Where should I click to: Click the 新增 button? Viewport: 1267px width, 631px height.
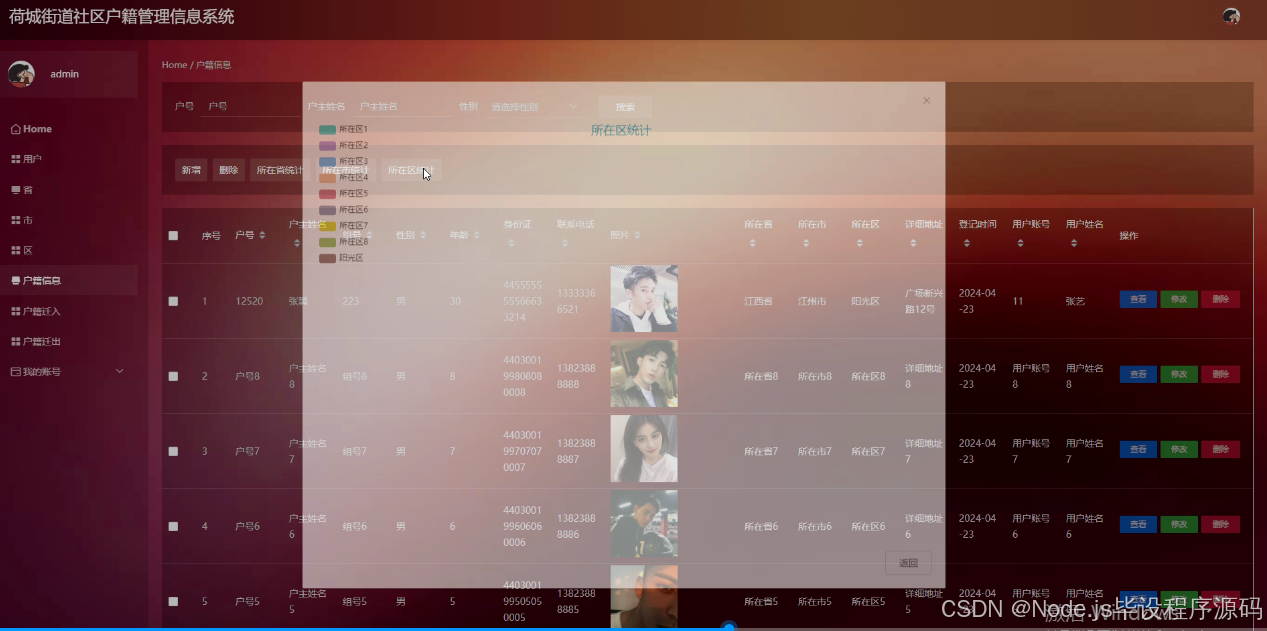coord(191,170)
